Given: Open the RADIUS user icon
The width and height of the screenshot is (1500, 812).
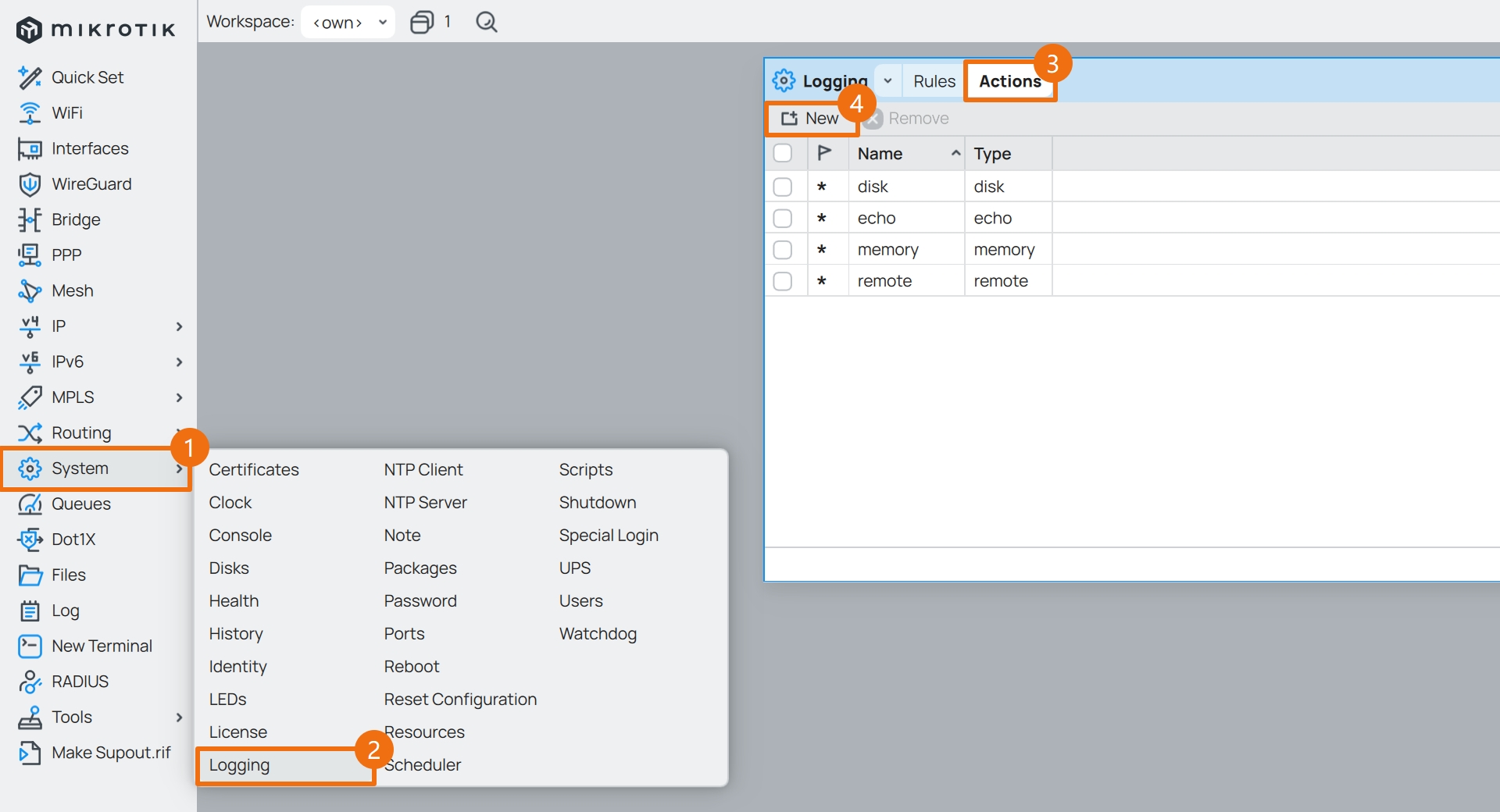Looking at the screenshot, I should [30, 682].
